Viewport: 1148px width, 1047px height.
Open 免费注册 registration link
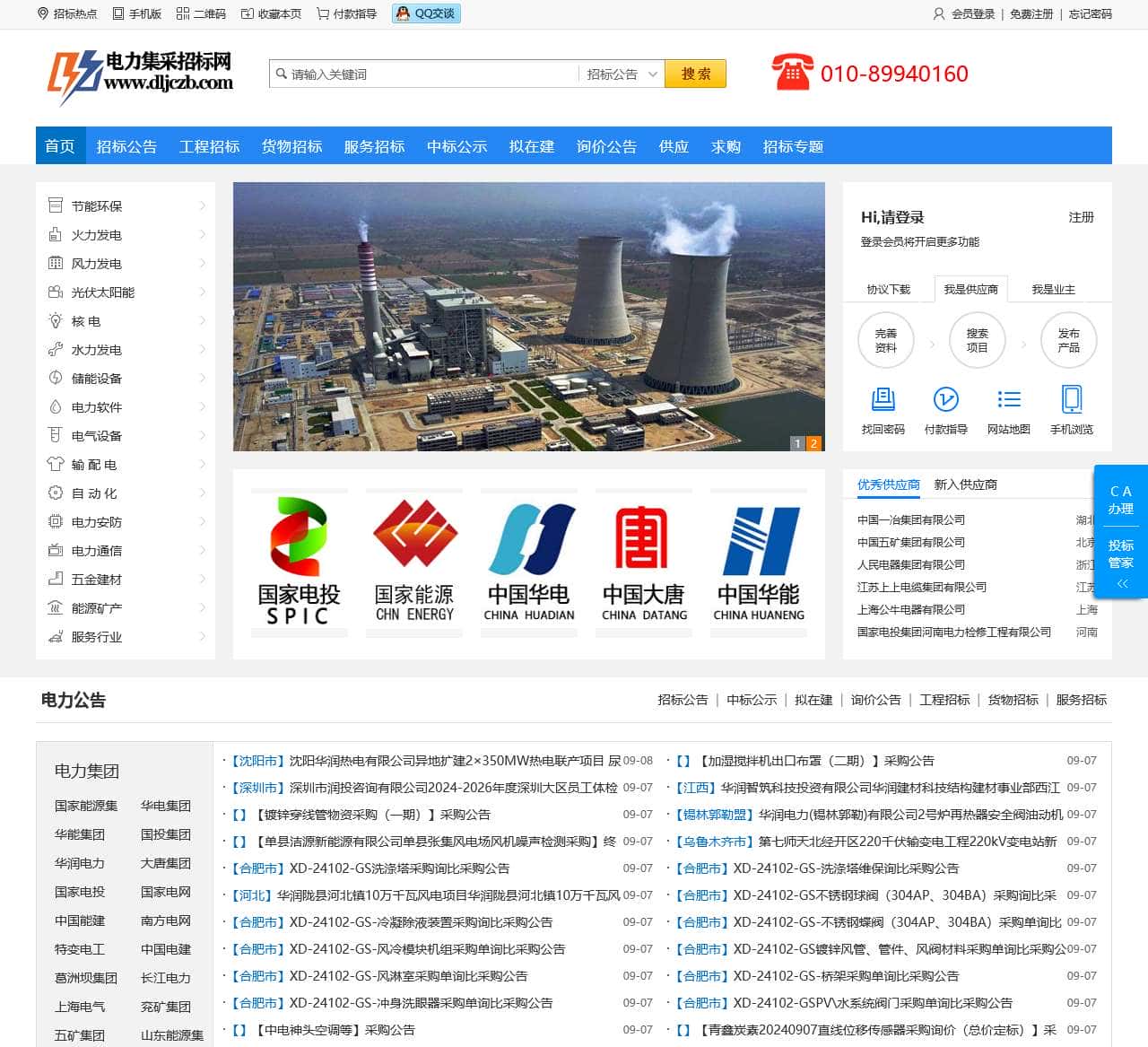click(x=1031, y=13)
